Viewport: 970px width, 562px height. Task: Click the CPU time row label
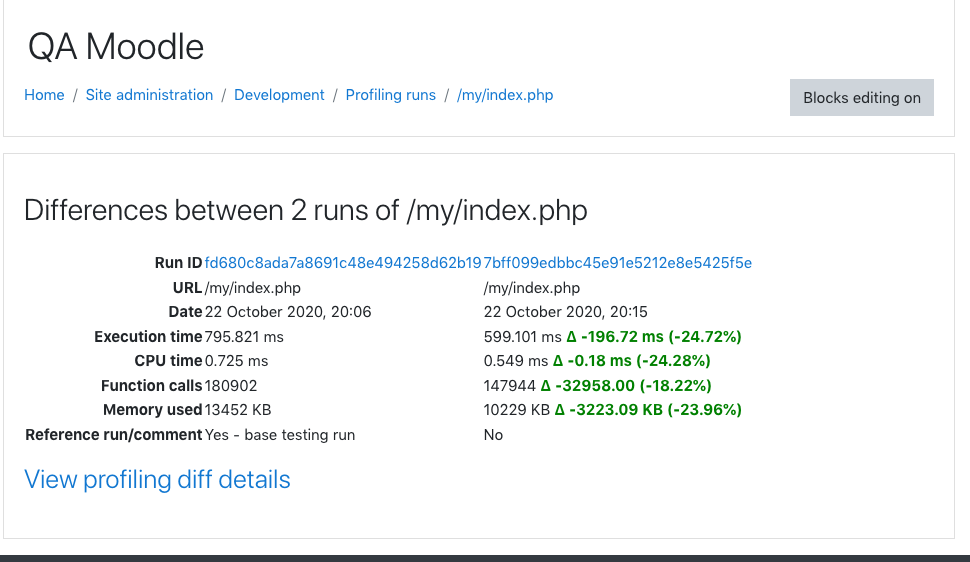click(x=168, y=361)
